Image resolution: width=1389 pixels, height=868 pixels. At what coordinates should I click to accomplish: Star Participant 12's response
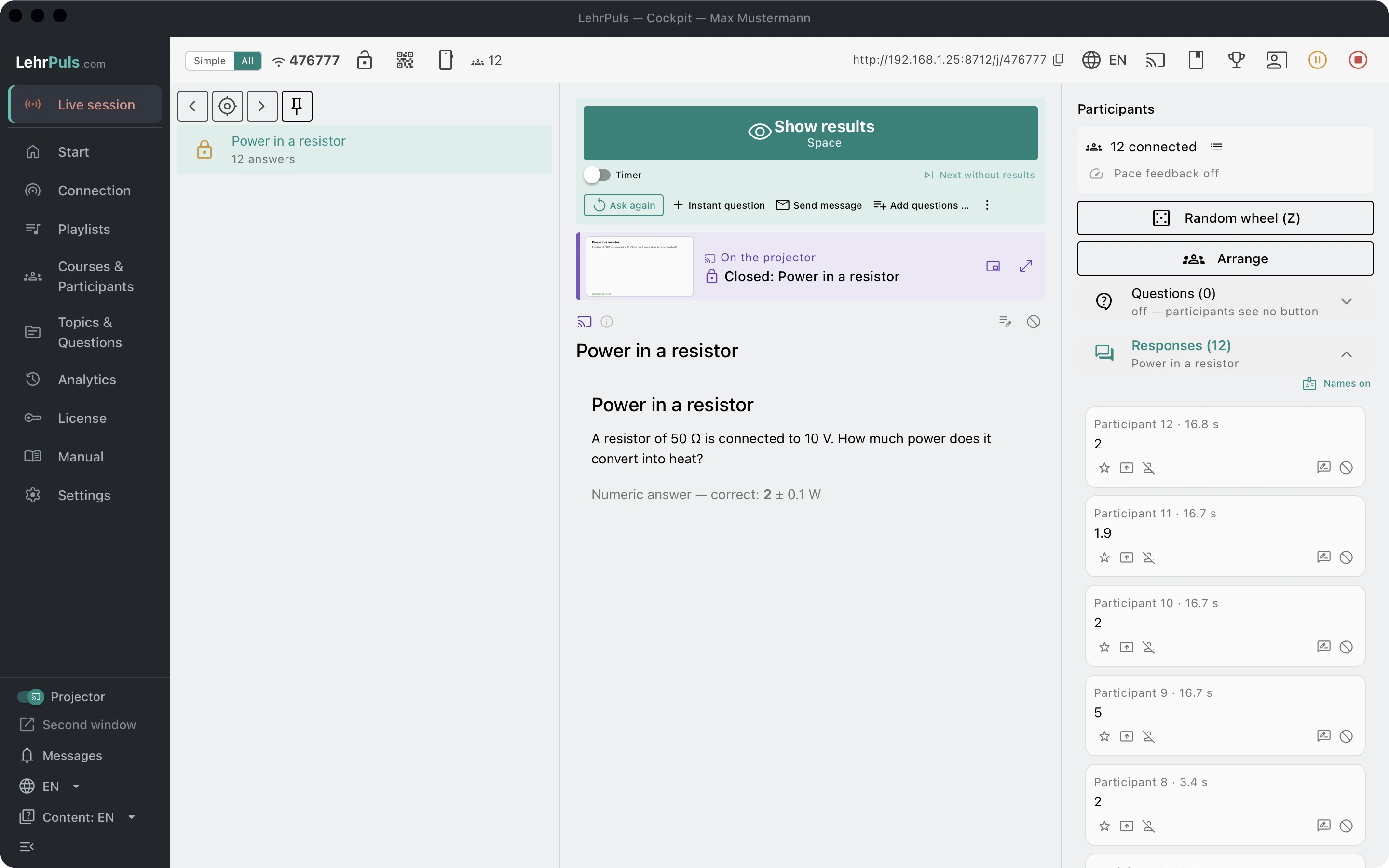coord(1104,468)
